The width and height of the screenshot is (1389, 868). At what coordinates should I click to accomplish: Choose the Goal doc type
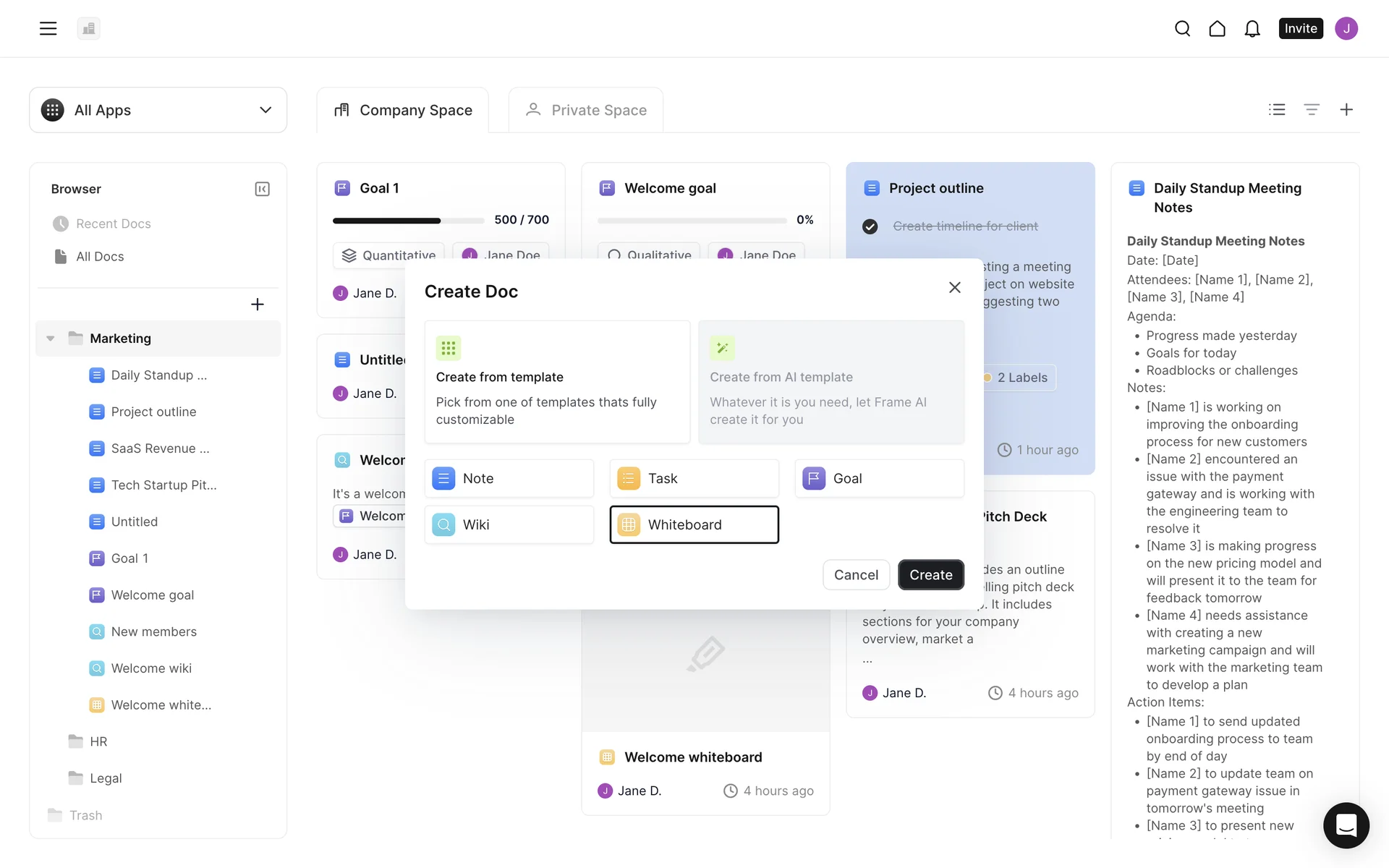click(879, 478)
